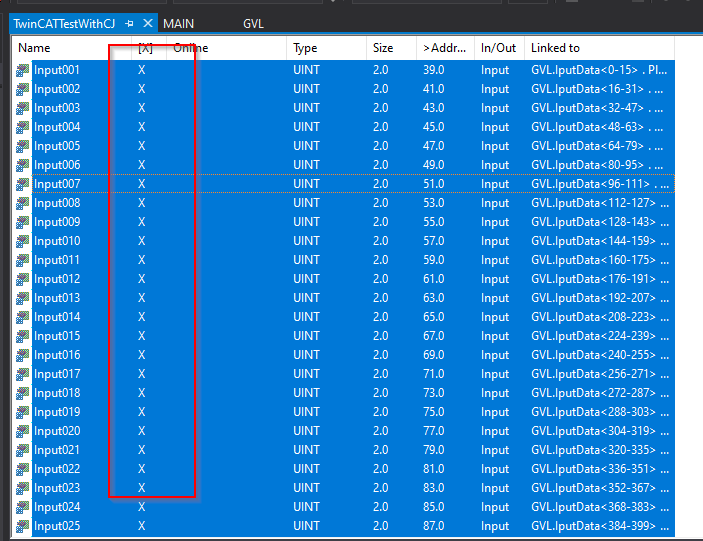703x541 pixels.
Task: Select the Input025 name cell
Action: pos(56,526)
